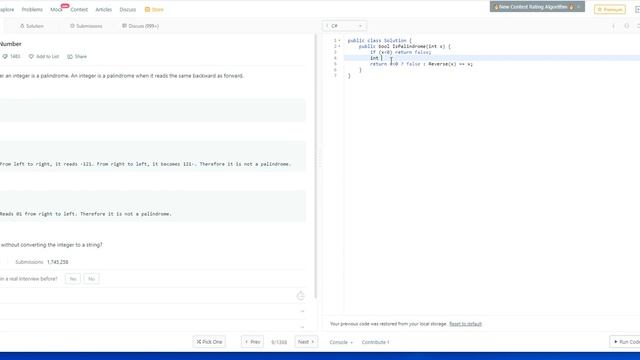Click Add to List
The image size is (640, 360).
pyautogui.click(x=44, y=56)
